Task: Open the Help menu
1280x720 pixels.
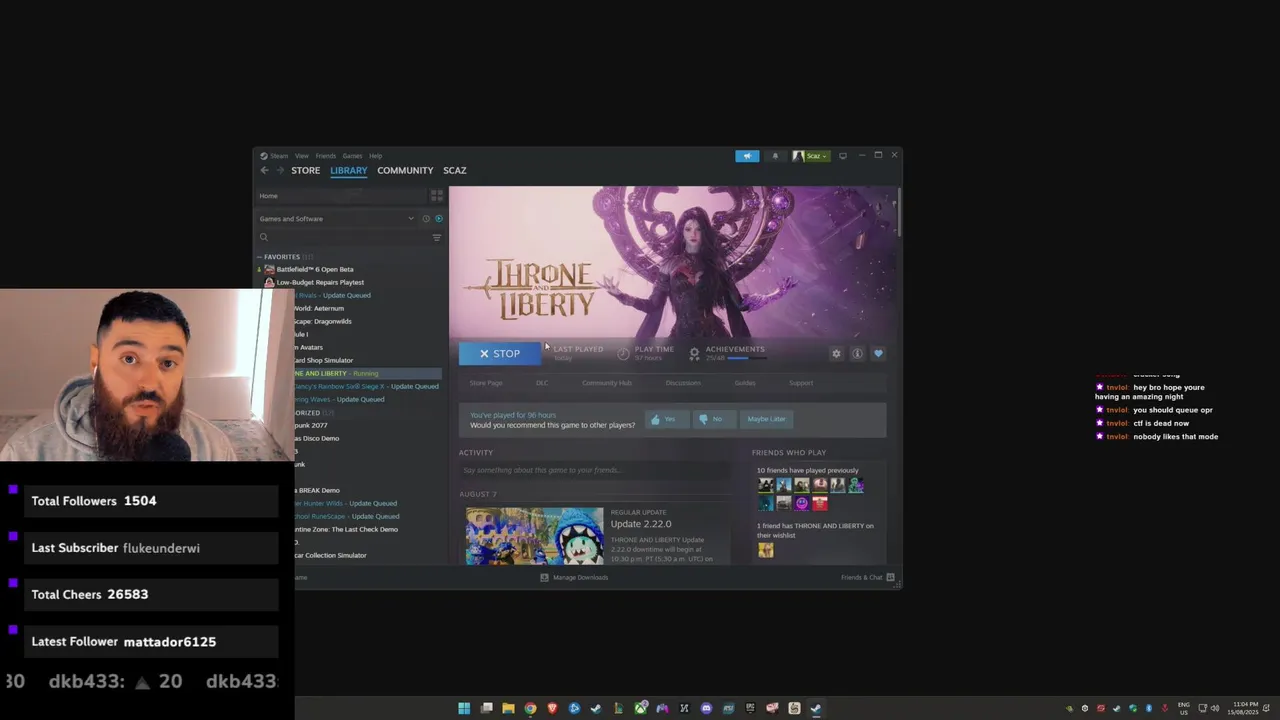Action: point(375,156)
